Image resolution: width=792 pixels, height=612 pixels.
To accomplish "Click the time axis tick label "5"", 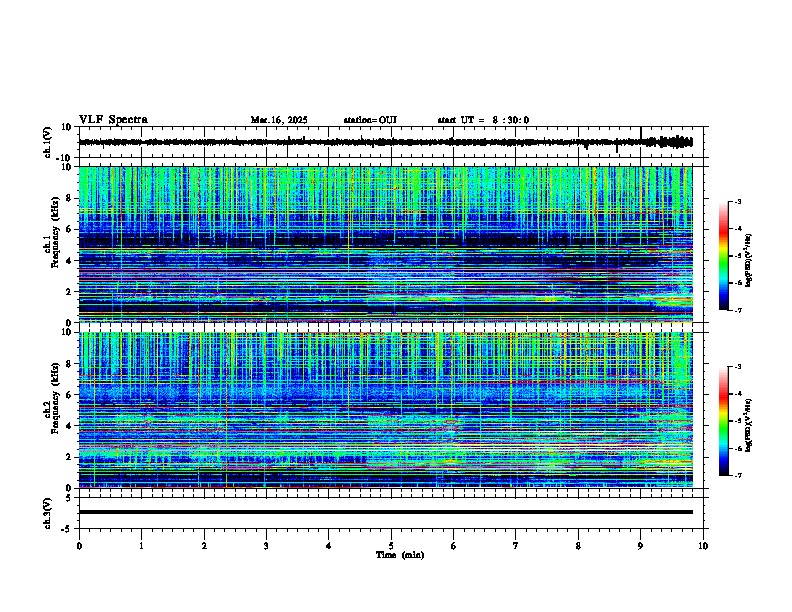I will tap(391, 546).
